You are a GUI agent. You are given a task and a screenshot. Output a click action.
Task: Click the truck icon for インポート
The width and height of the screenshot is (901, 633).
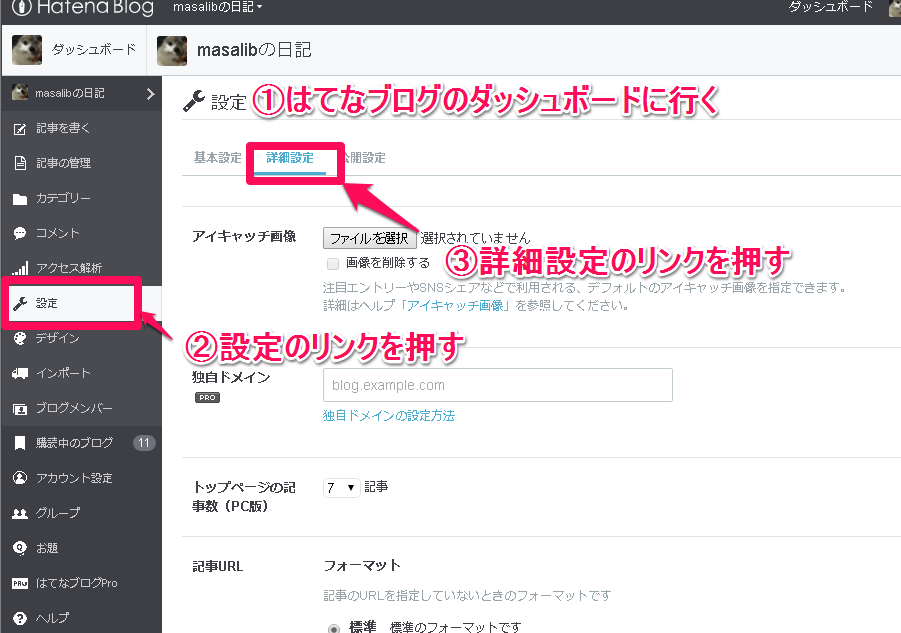coord(20,373)
